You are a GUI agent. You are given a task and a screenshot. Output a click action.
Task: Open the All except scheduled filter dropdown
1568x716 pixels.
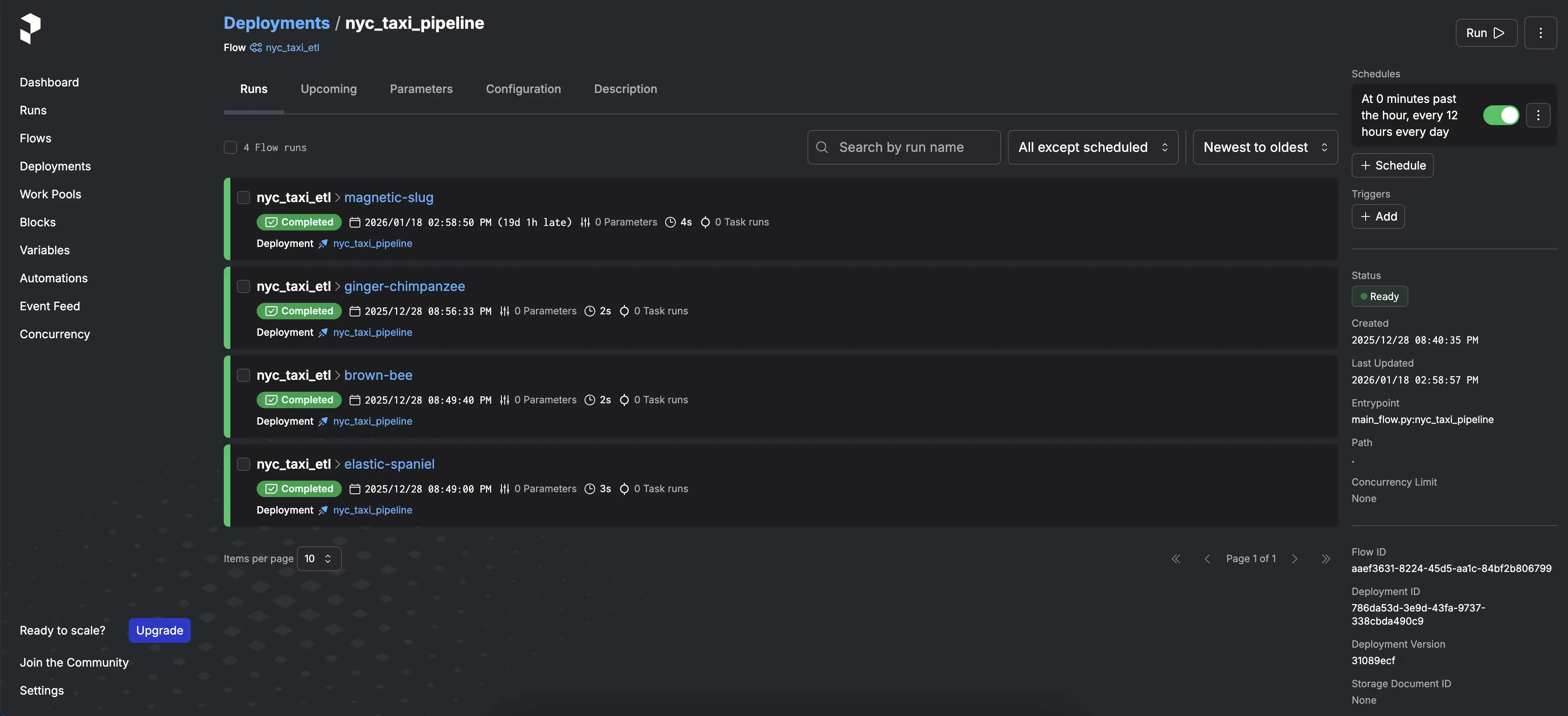coord(1092,147)
